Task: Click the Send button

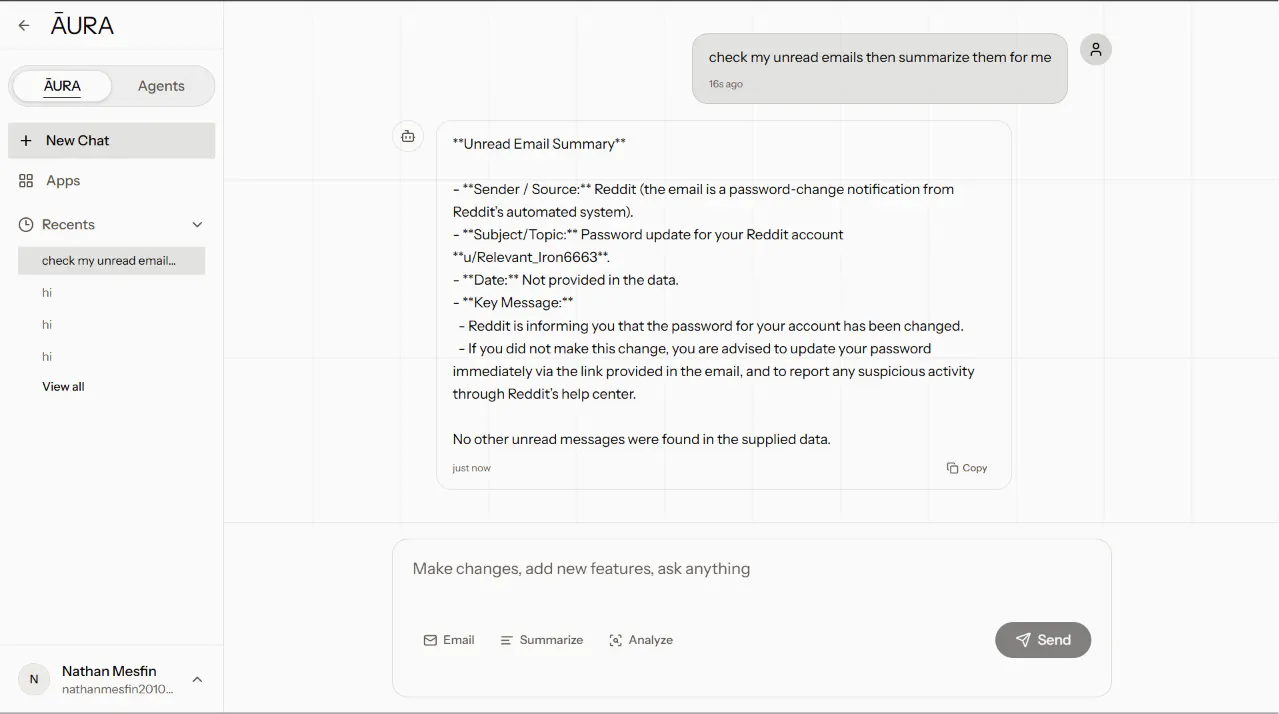Action: 1043,640
